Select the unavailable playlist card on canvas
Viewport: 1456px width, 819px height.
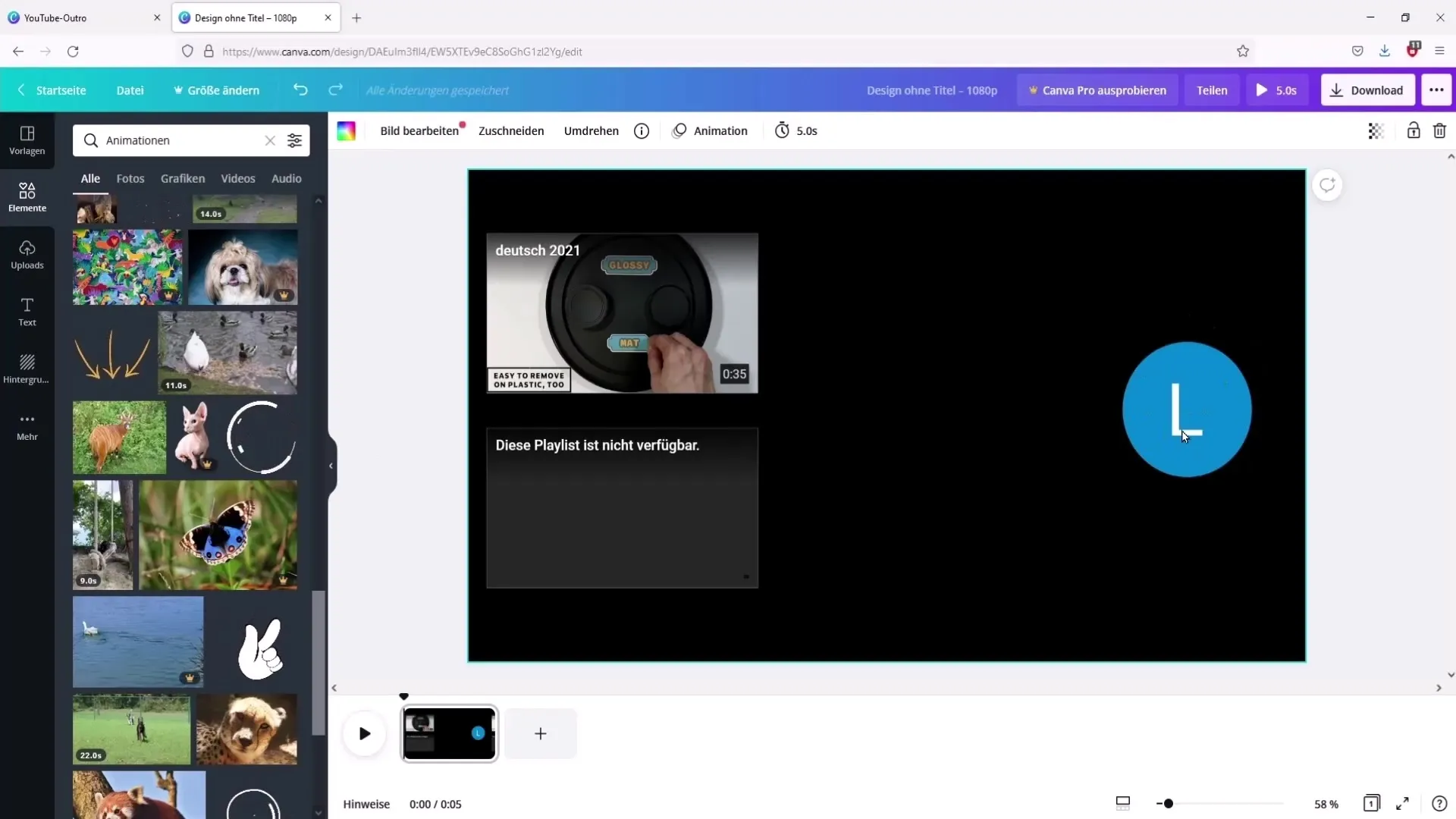point(622,507)
